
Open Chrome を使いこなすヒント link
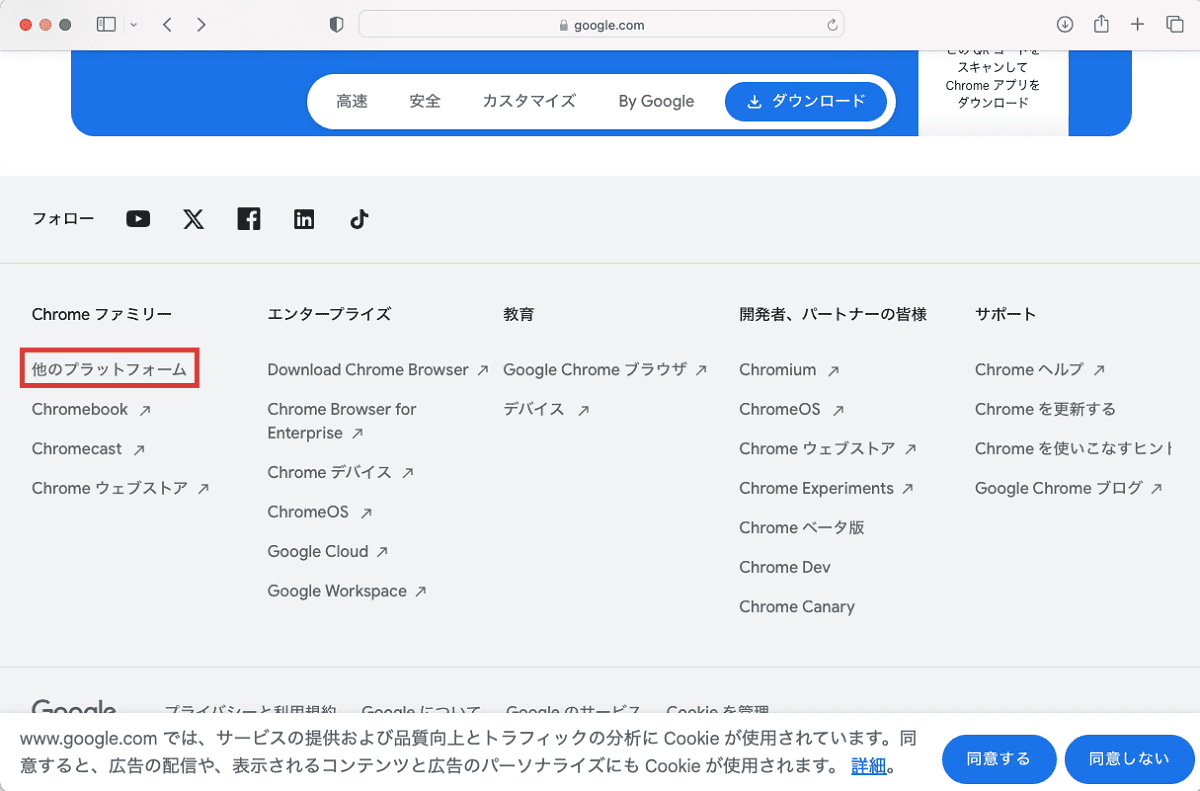coord(1073,449)
